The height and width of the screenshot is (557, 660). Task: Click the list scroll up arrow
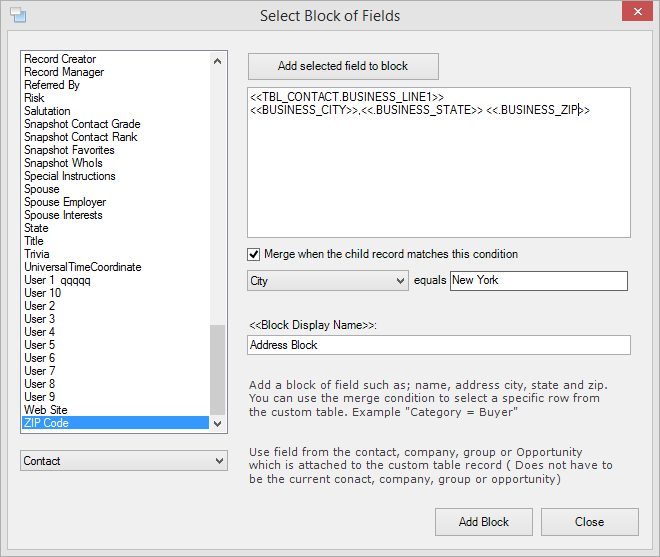(217, 61)
